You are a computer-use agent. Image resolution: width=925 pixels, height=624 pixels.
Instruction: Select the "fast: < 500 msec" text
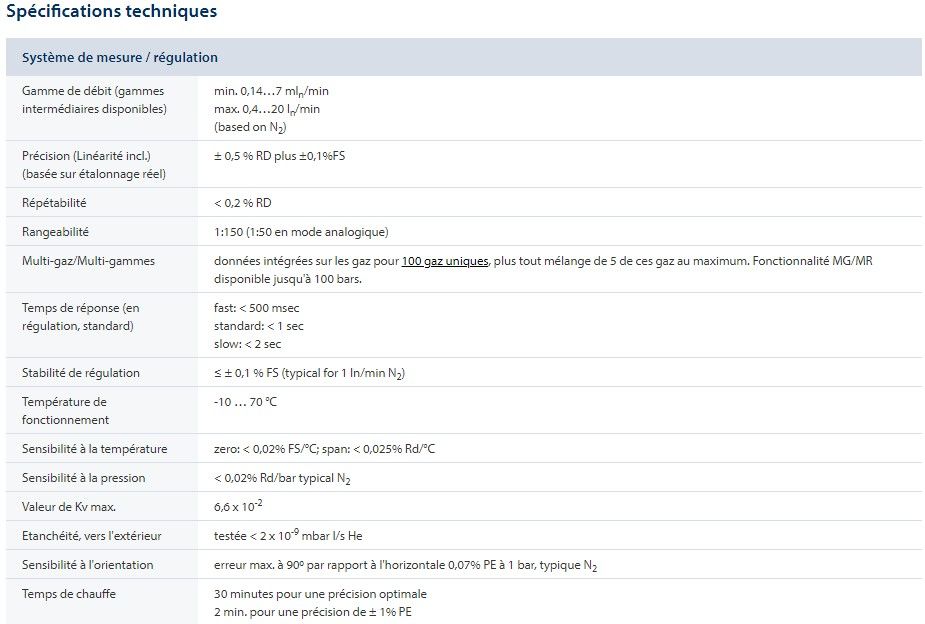[x=258, y=308]
